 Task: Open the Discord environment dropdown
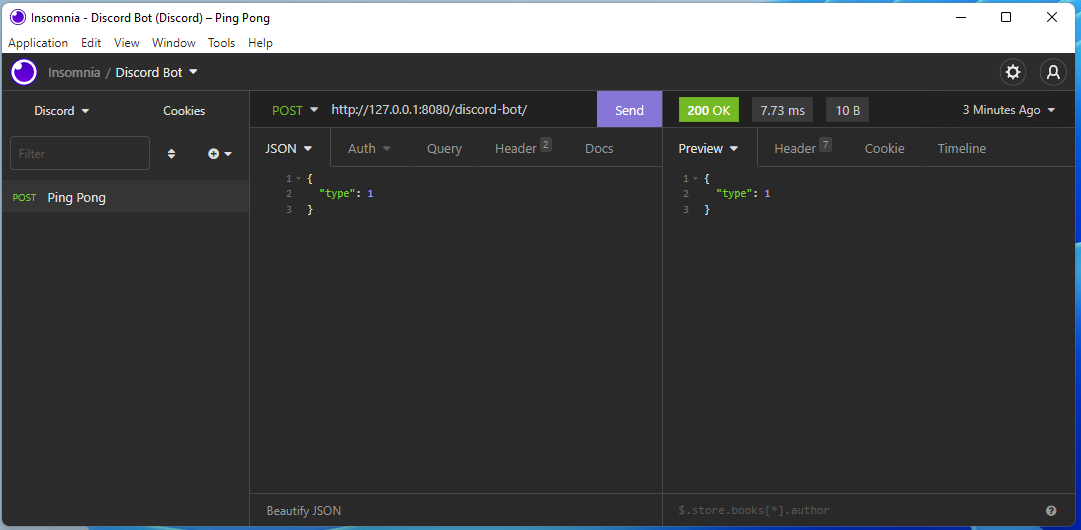(62, 111)
